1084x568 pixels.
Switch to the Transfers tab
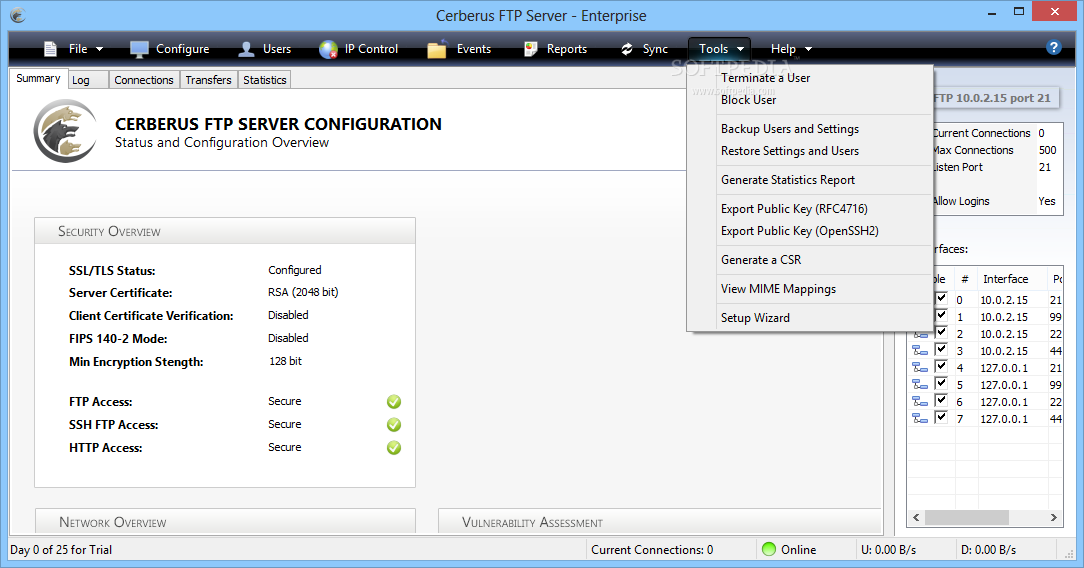(208, 80)
